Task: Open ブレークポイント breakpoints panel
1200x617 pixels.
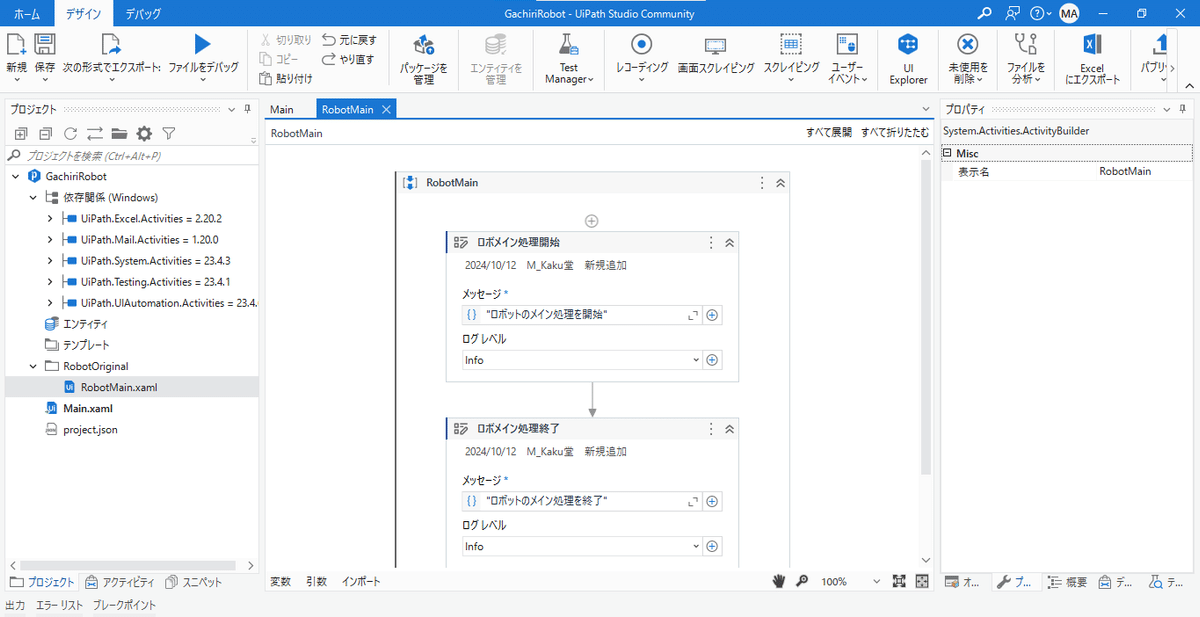Action: pyautogui.click(x=124, y=605)
